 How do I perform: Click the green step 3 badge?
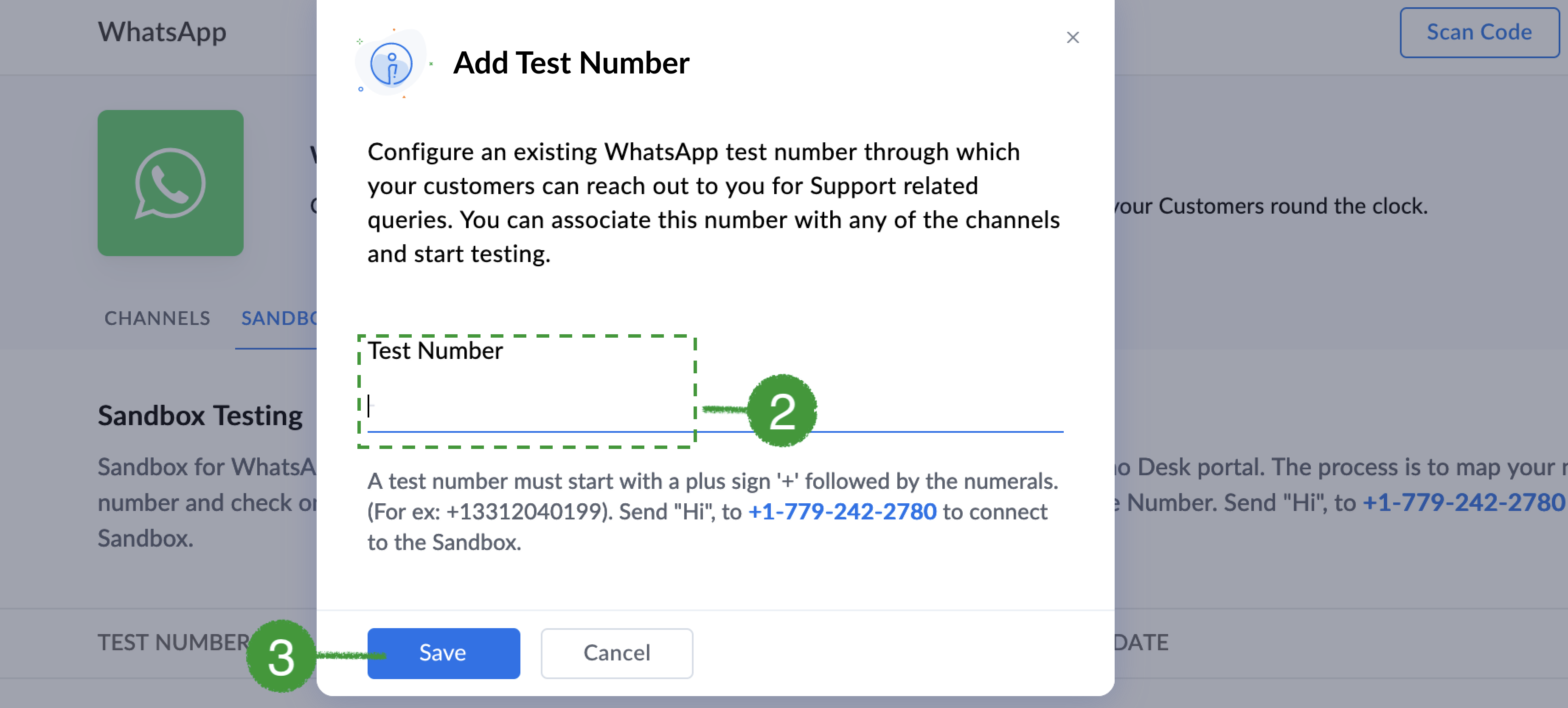click(281, 656)
